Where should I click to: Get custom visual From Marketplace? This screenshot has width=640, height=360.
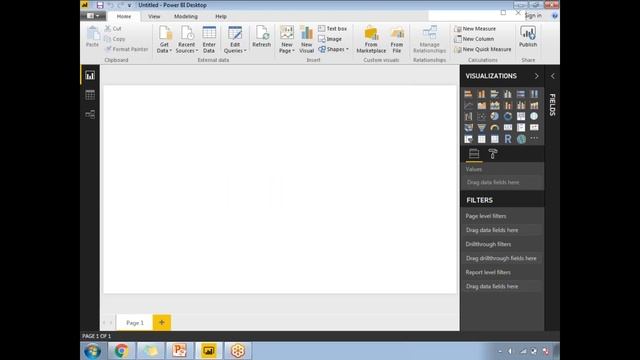pyautogui.click(x=371, y=40)
